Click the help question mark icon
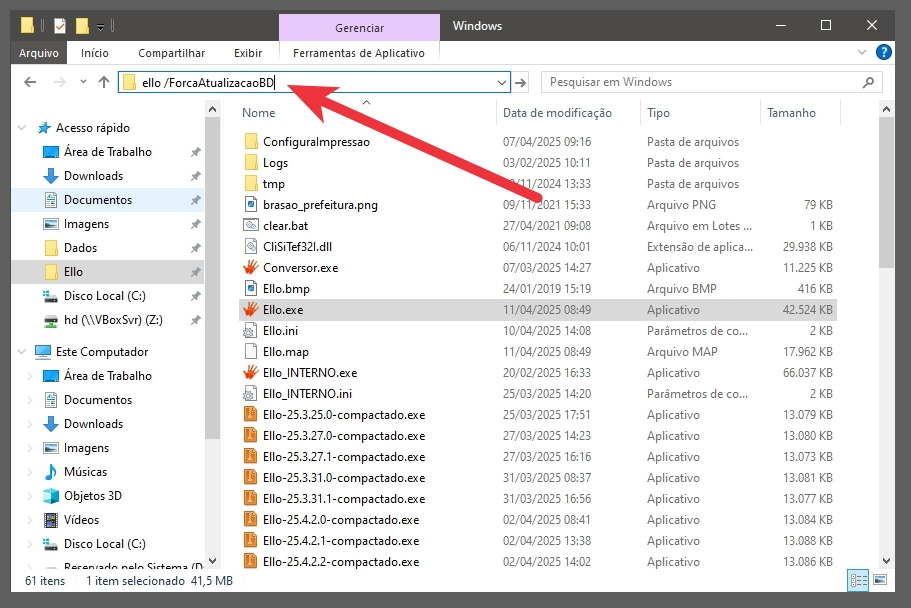 coord(884,52)
